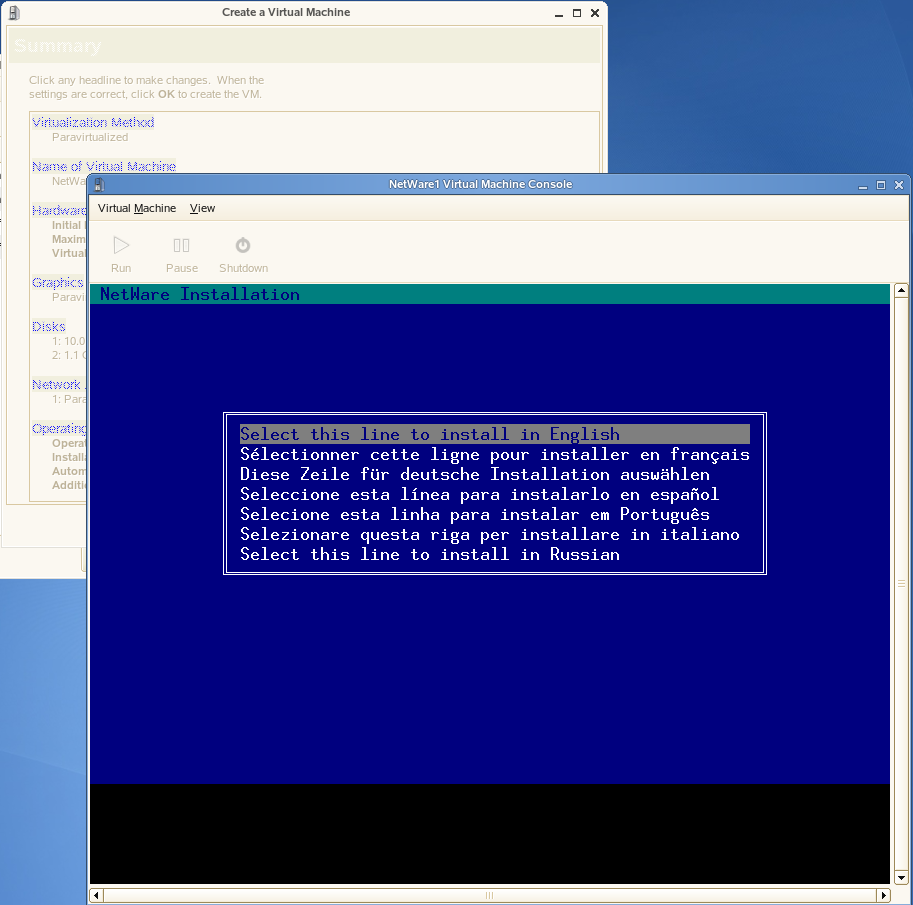Close the Create a Virtual Machine window
The image size is (913, 905).
click(x=595, y=13)
